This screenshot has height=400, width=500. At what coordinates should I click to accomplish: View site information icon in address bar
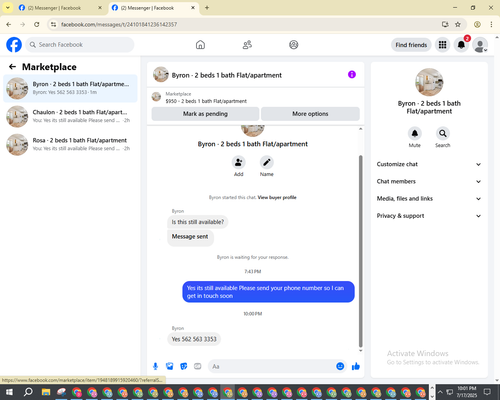pyautogui.click(x=53, y=24)
